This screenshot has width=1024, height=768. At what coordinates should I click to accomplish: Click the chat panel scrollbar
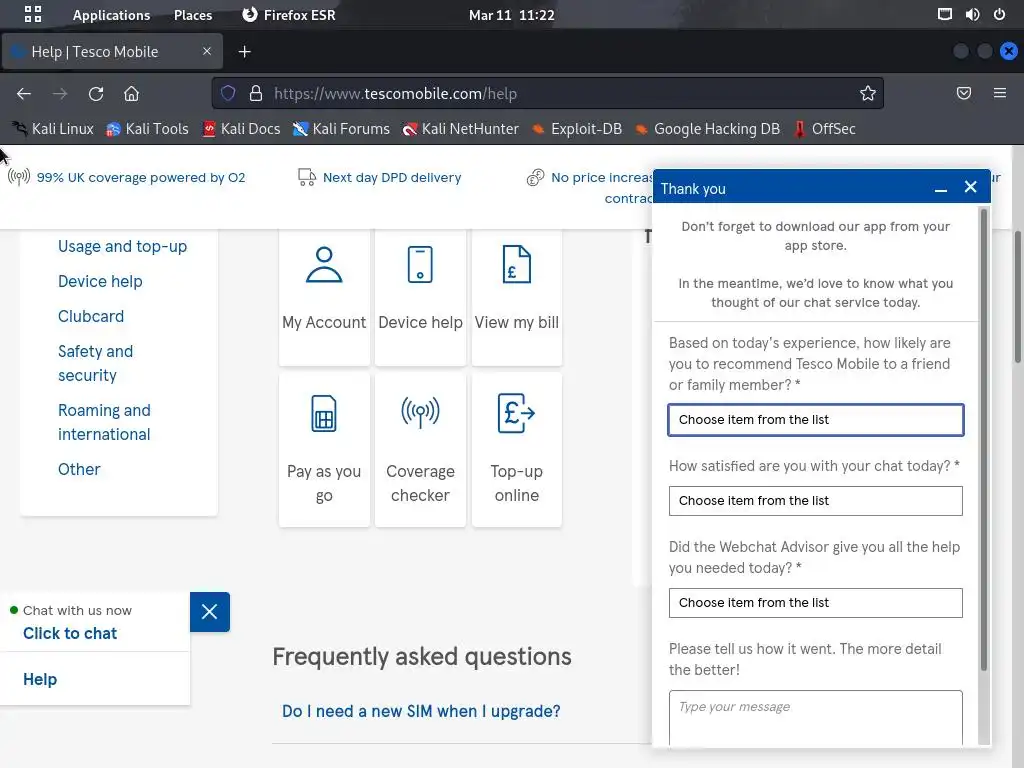tap(984, 439)
